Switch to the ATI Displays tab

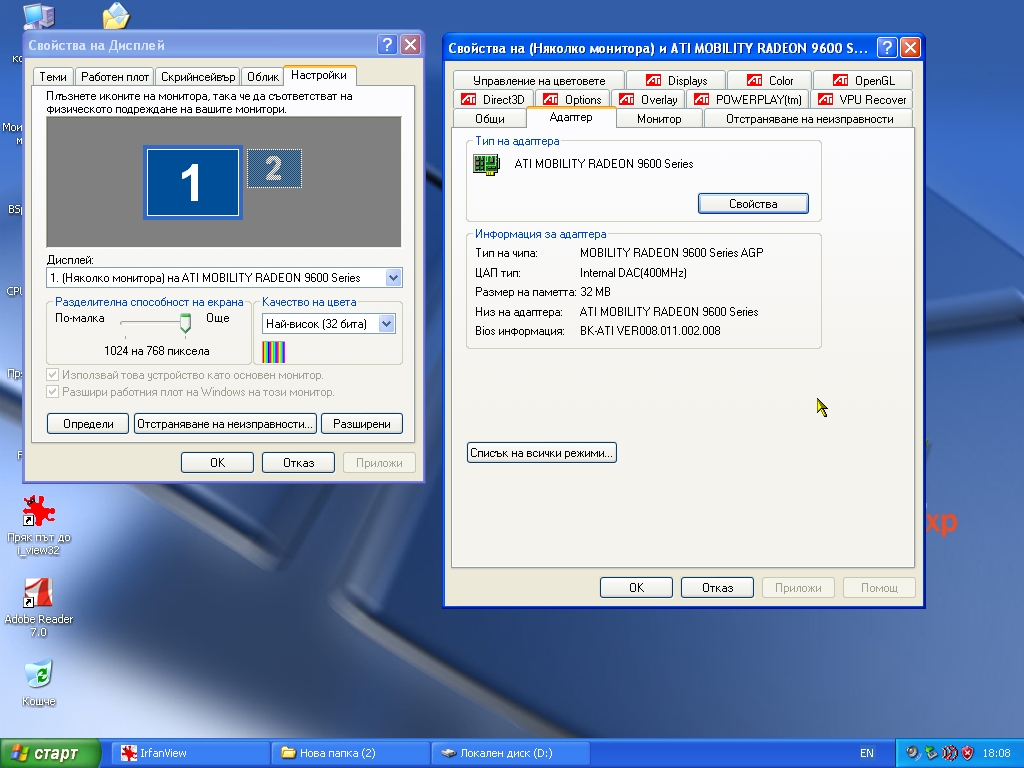pos(676,80)
